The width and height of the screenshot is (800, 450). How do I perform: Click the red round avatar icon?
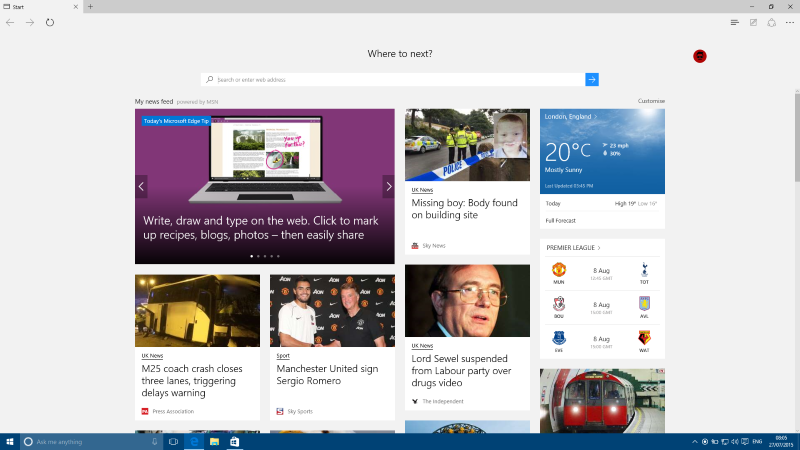coord(699,56)
